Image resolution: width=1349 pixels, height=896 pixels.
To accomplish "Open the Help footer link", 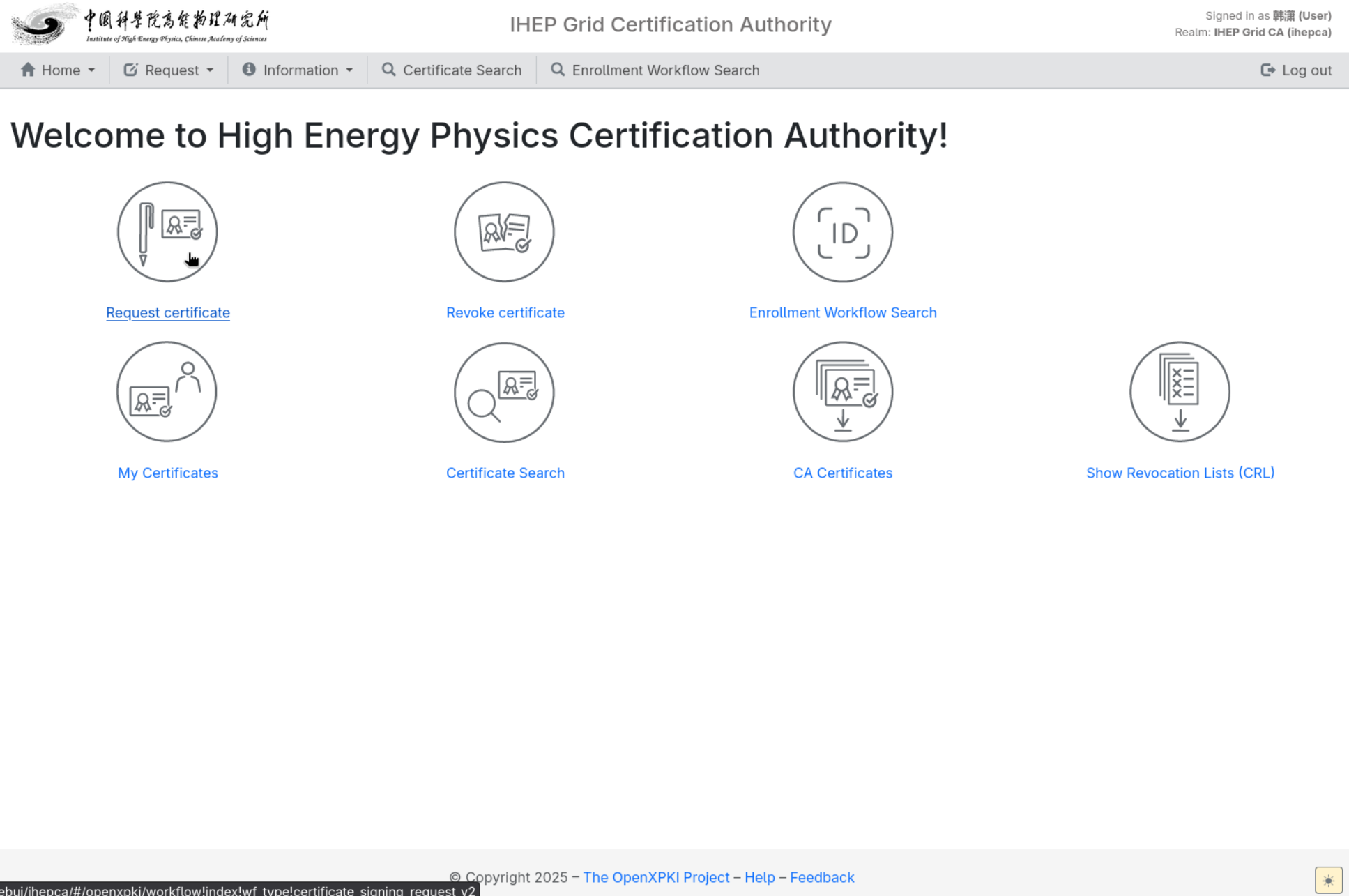I will (760, 877).
